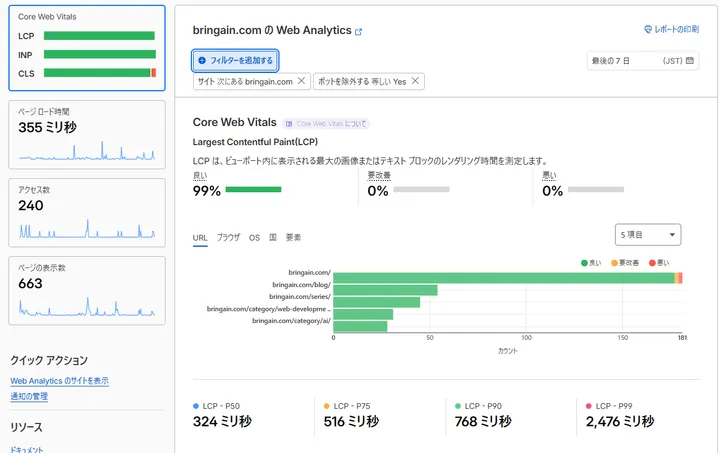Expand the 5 項目 item count dropdown
The height and width of the screenshot is (453, 720).
648,235
